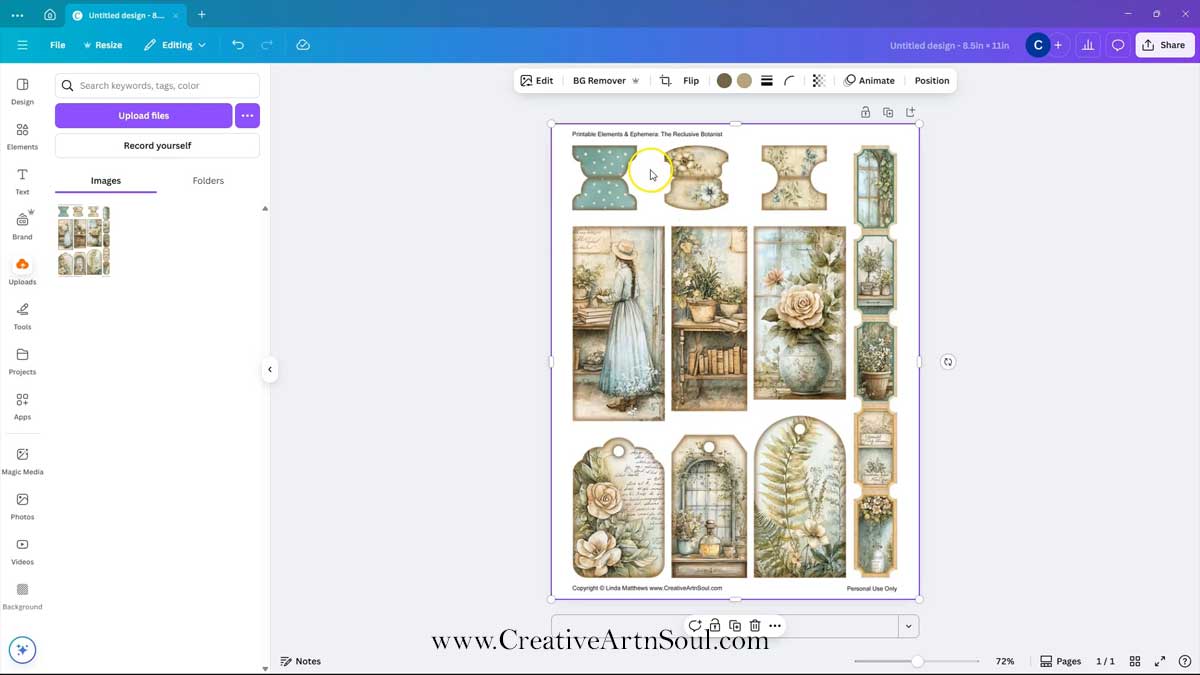Collapse the side panel arrow

pos(269,370)
